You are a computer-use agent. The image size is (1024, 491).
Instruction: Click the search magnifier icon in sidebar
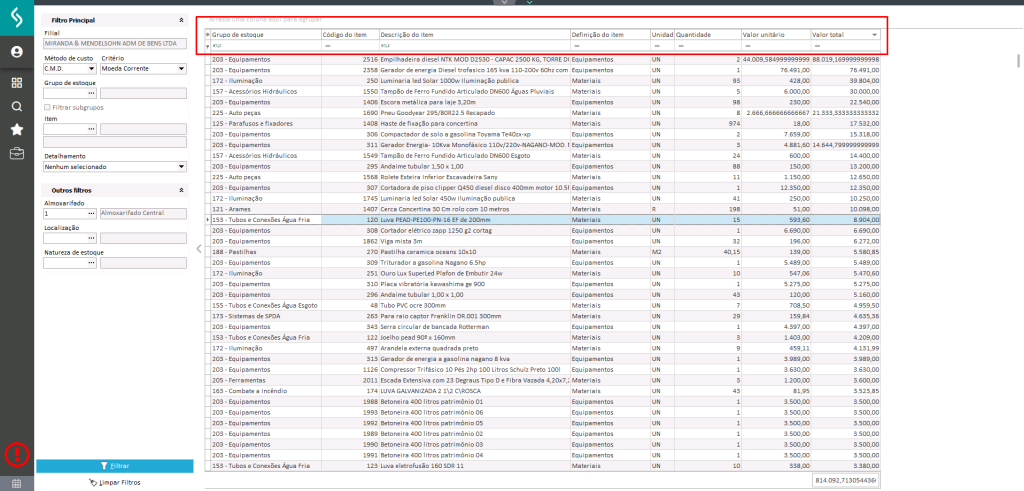tap(17, 106)
